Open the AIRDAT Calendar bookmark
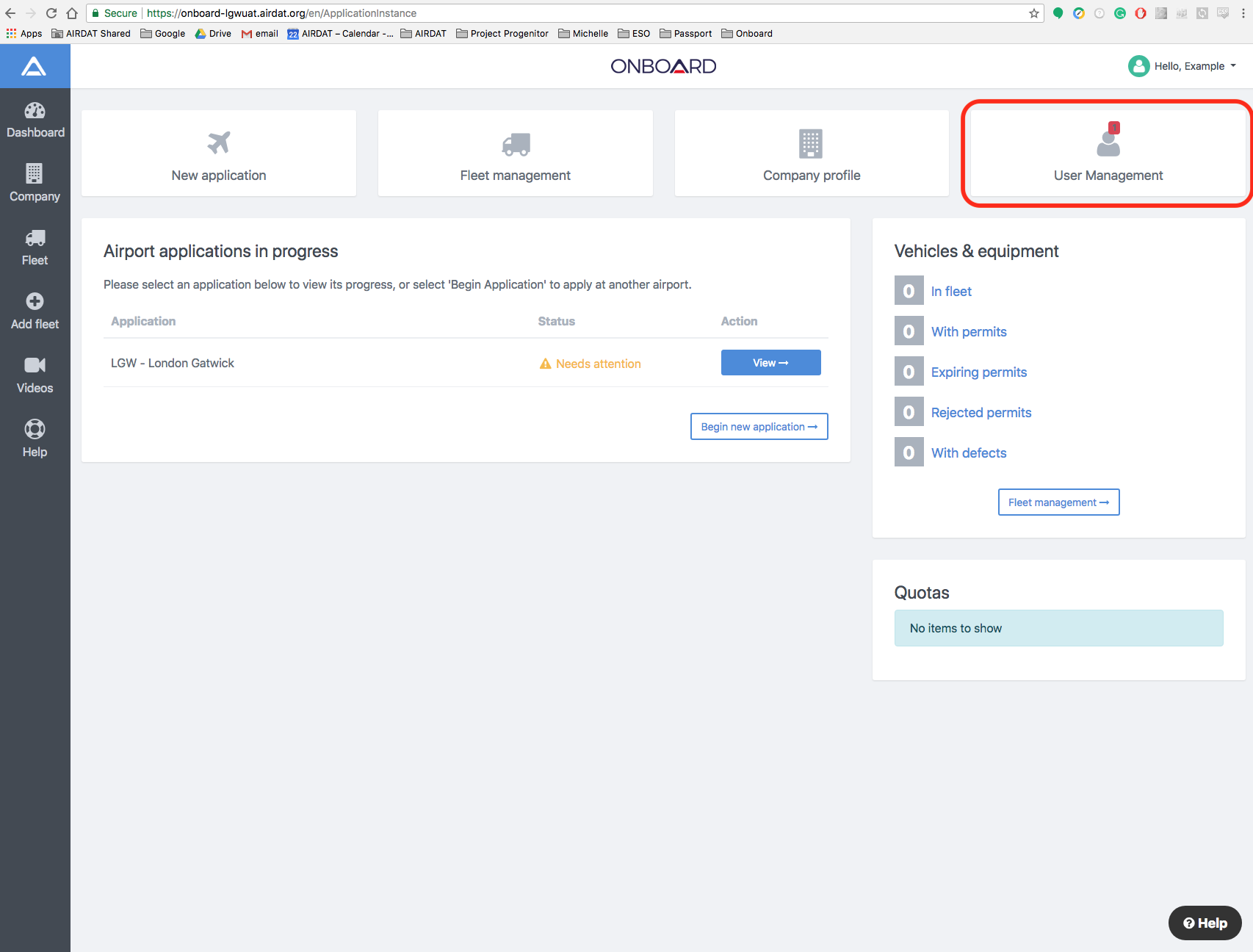 point(341,34)
